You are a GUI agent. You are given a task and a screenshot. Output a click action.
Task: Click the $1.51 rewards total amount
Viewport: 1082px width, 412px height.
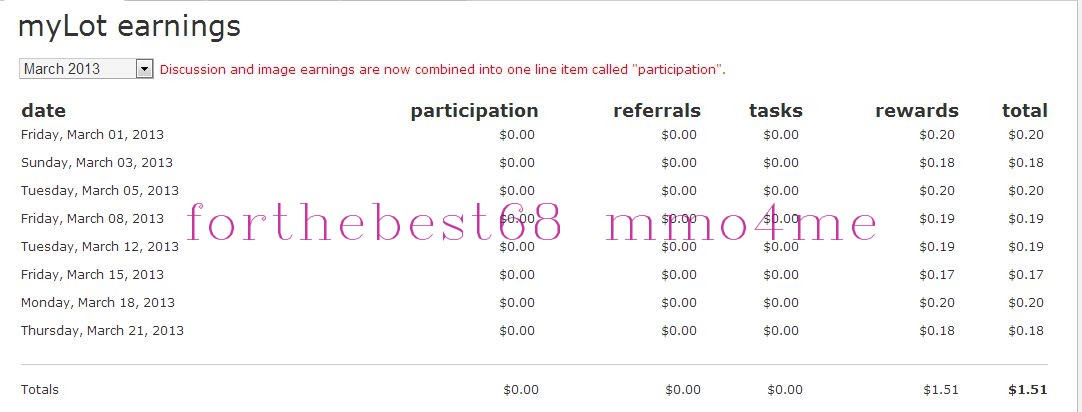(939, 390)
